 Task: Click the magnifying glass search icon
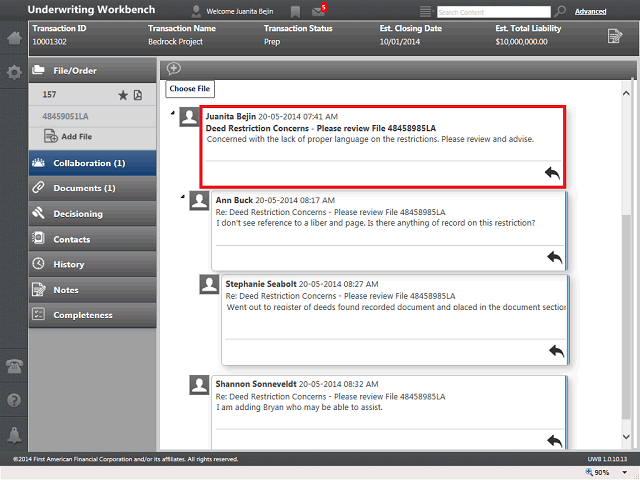tap(560, 11)
